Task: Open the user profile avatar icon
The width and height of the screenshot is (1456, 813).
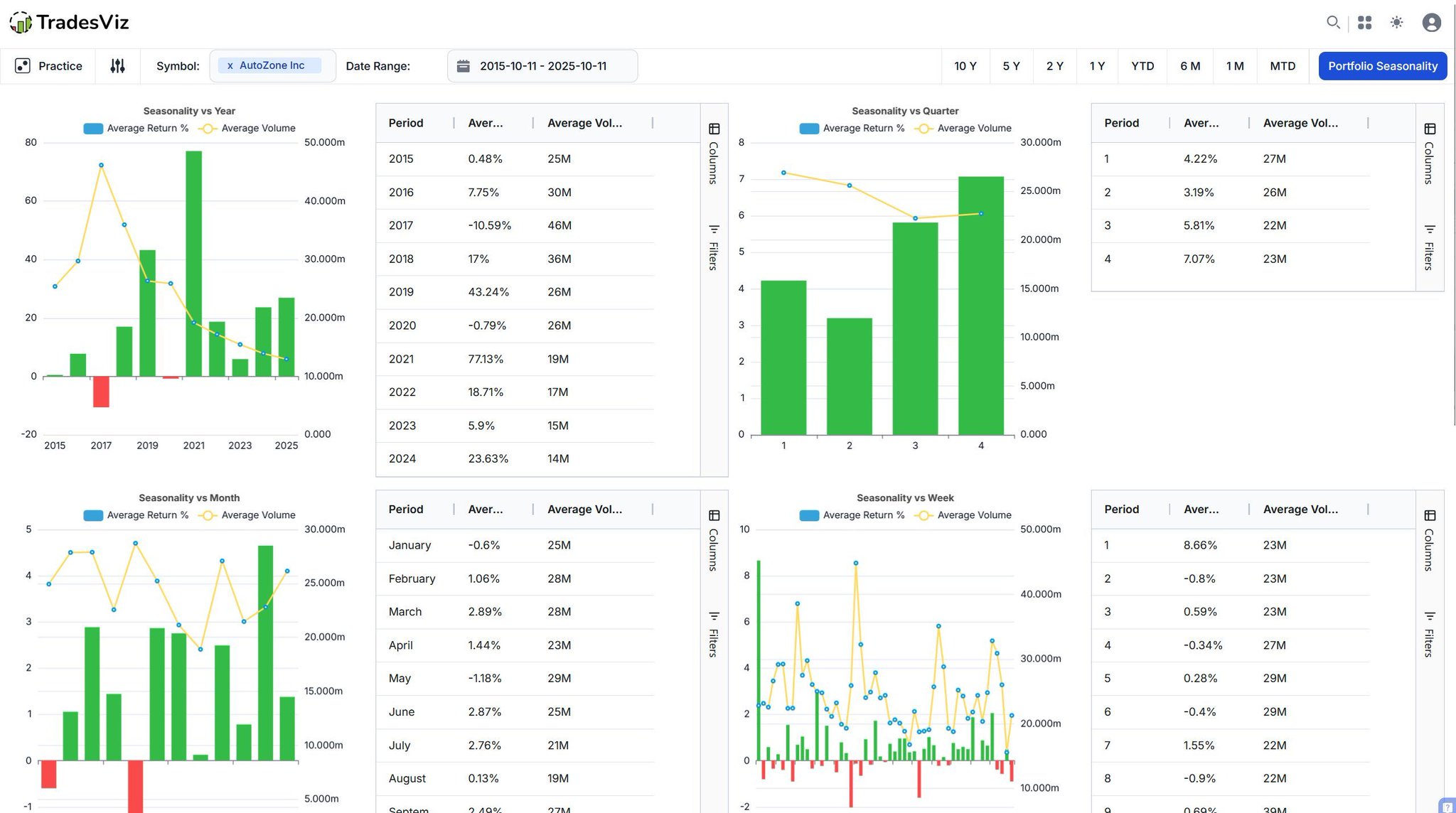Action: pyautogui.click(x=1431, y=23)
